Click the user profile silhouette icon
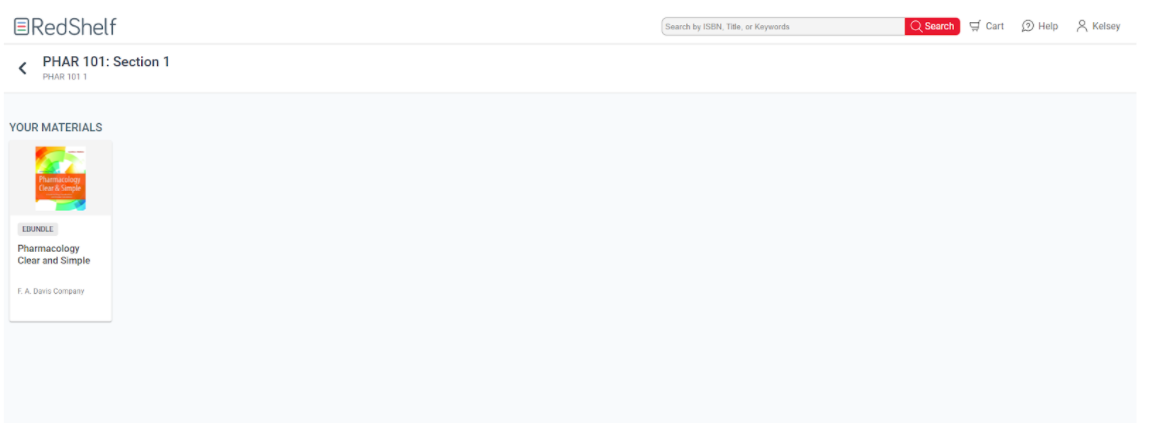 coord(1082,27)
